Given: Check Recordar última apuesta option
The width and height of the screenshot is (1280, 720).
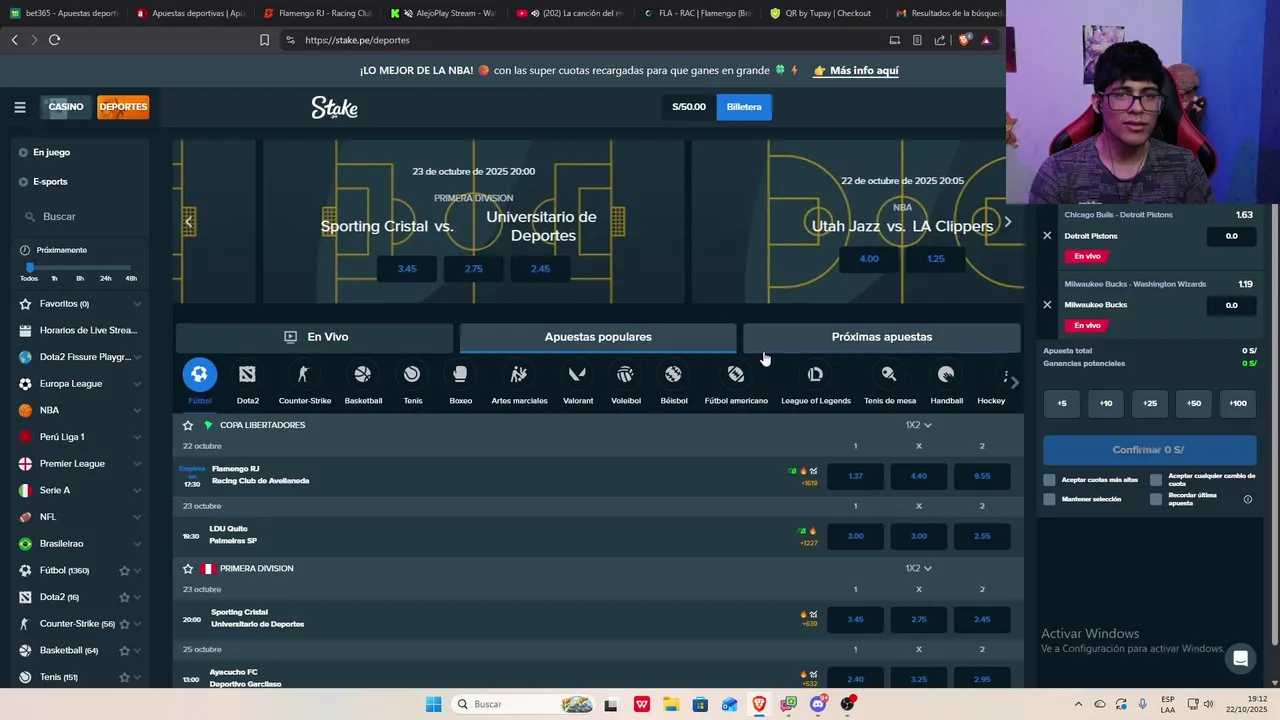Looking at the screenshot, I should pyautogui.click(x=1156, y=499).
